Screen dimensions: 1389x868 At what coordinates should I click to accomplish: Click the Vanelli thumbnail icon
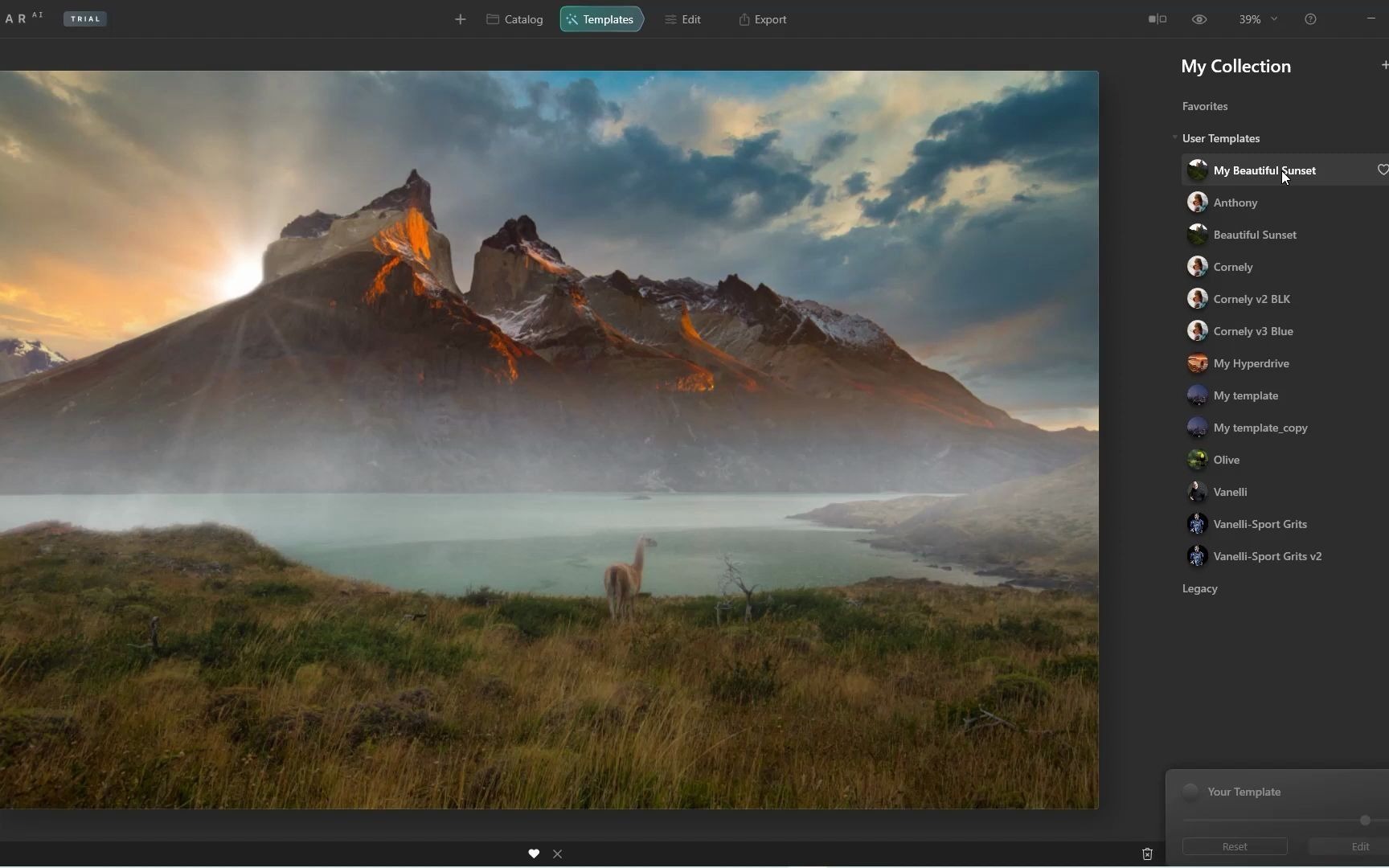pos(1198,491)
